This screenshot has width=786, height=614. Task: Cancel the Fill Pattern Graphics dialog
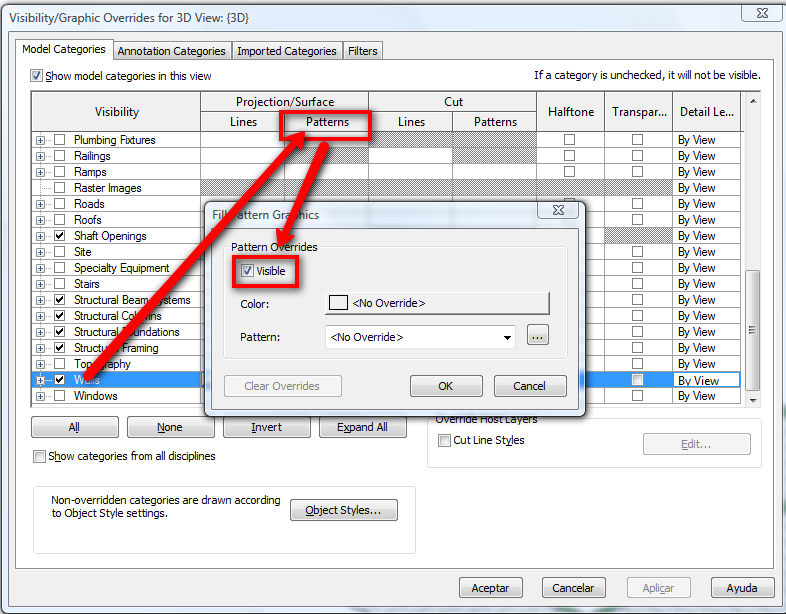[530, 386]
